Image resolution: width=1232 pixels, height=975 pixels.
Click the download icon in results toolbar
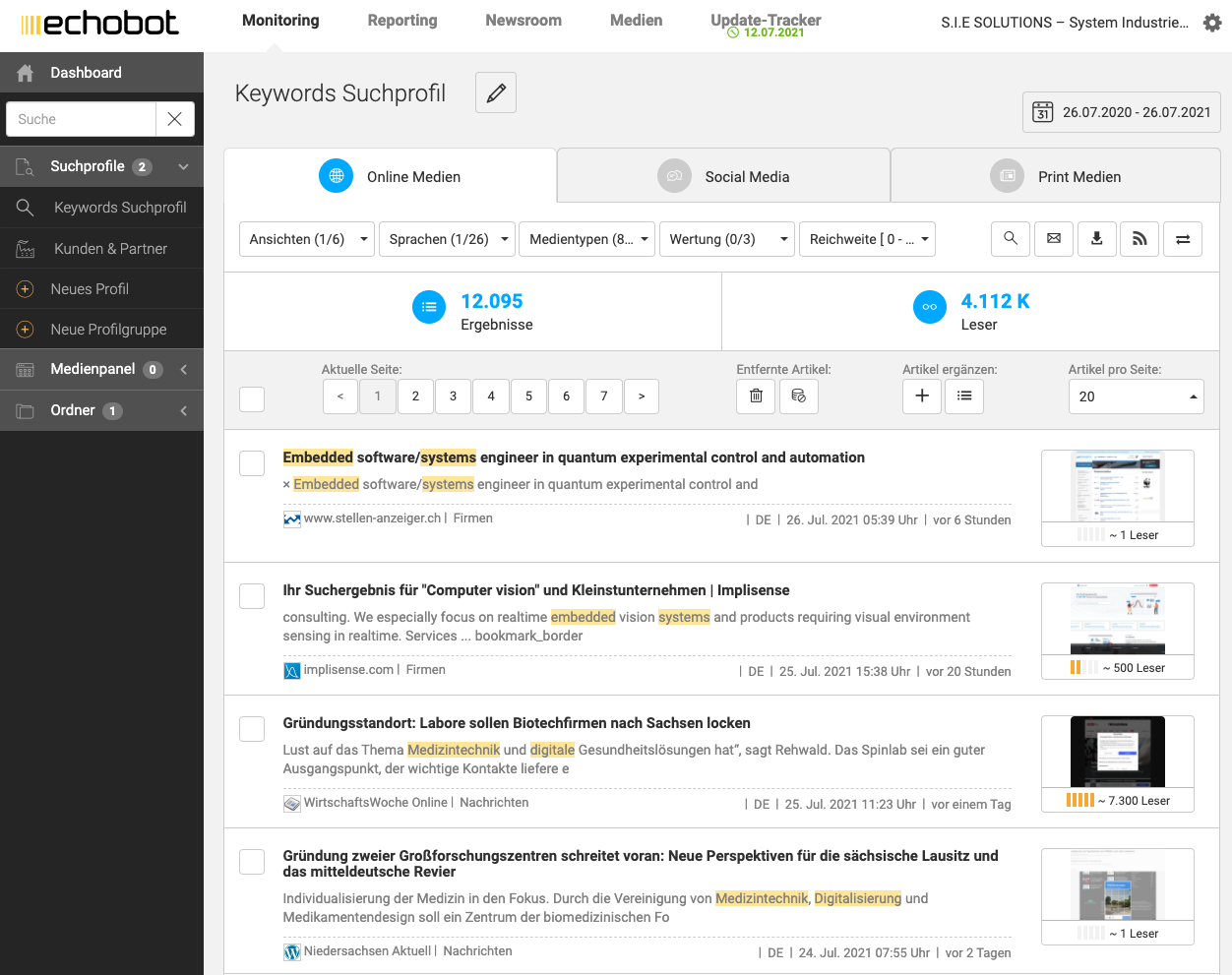click(1097, 239)
